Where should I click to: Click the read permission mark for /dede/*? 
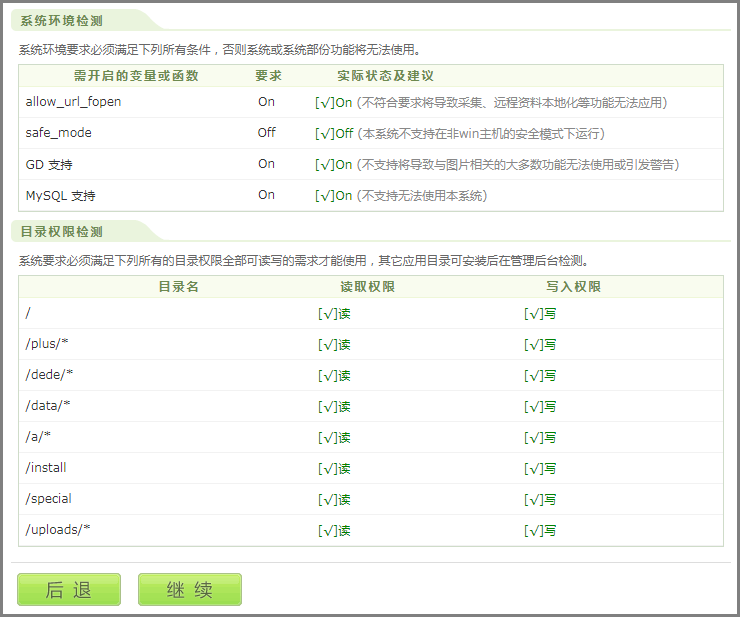334,375
